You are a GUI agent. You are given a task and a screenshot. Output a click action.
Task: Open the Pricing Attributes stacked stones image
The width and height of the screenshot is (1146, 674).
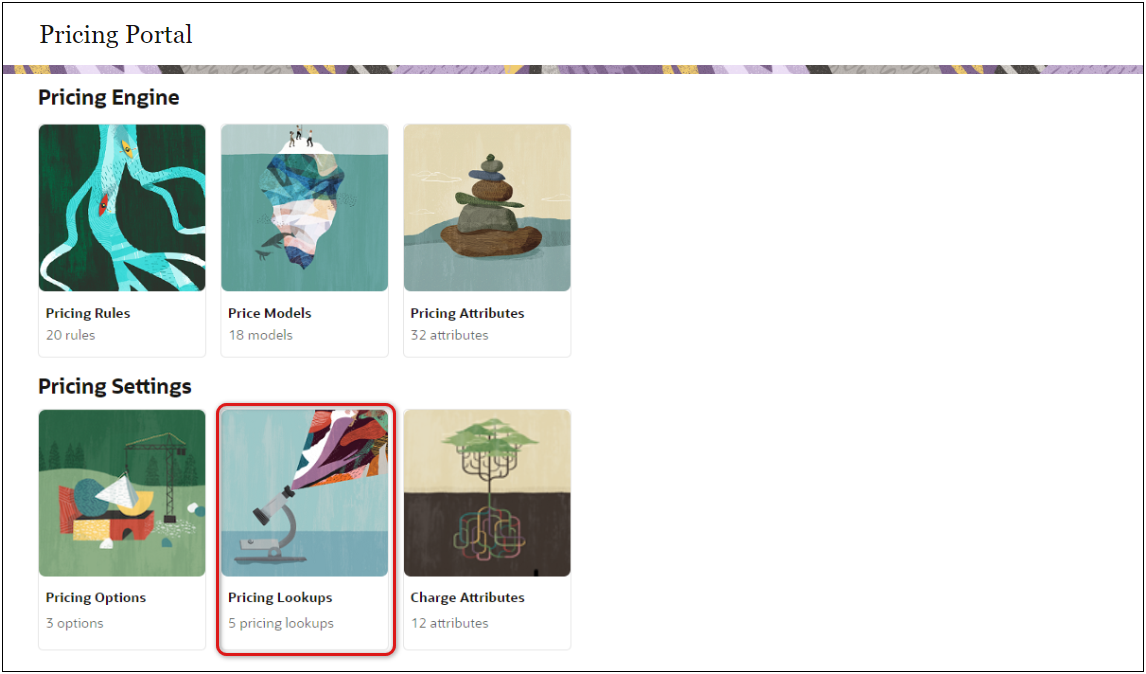point(487,208)
